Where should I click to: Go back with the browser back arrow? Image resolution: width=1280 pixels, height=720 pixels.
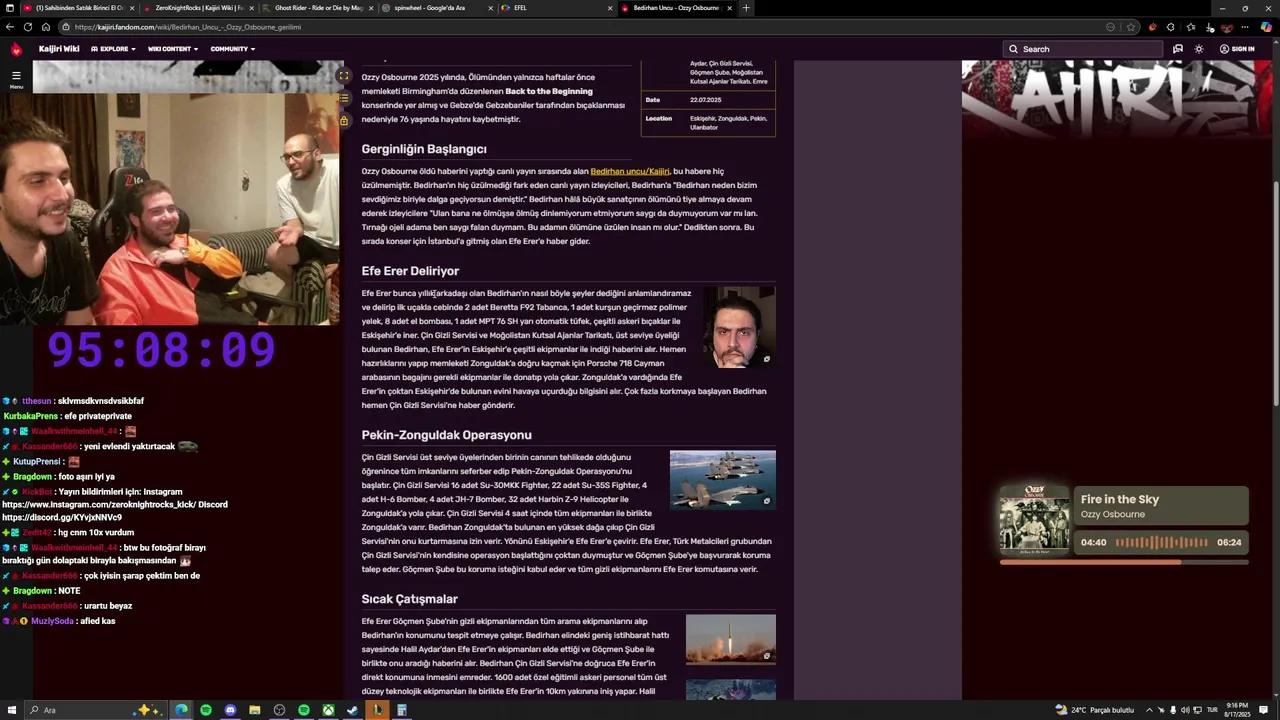coord(11,27)
